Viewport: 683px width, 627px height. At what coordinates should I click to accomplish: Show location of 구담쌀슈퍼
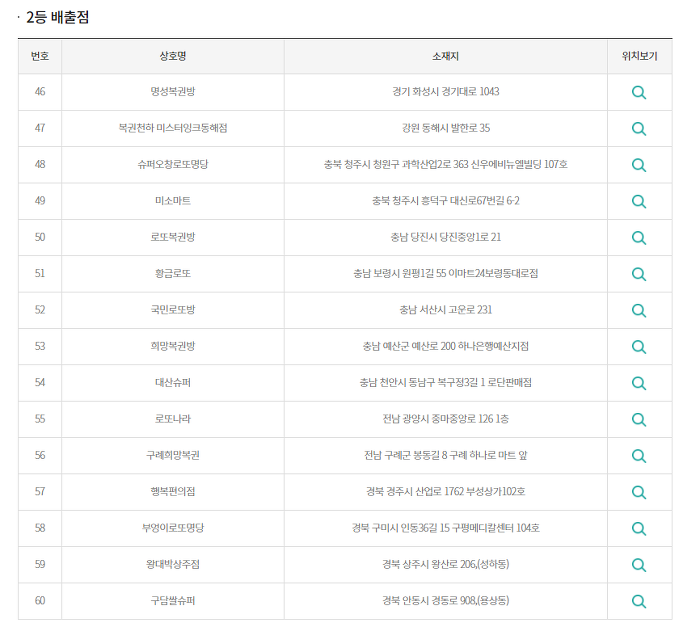click(639, 602)
